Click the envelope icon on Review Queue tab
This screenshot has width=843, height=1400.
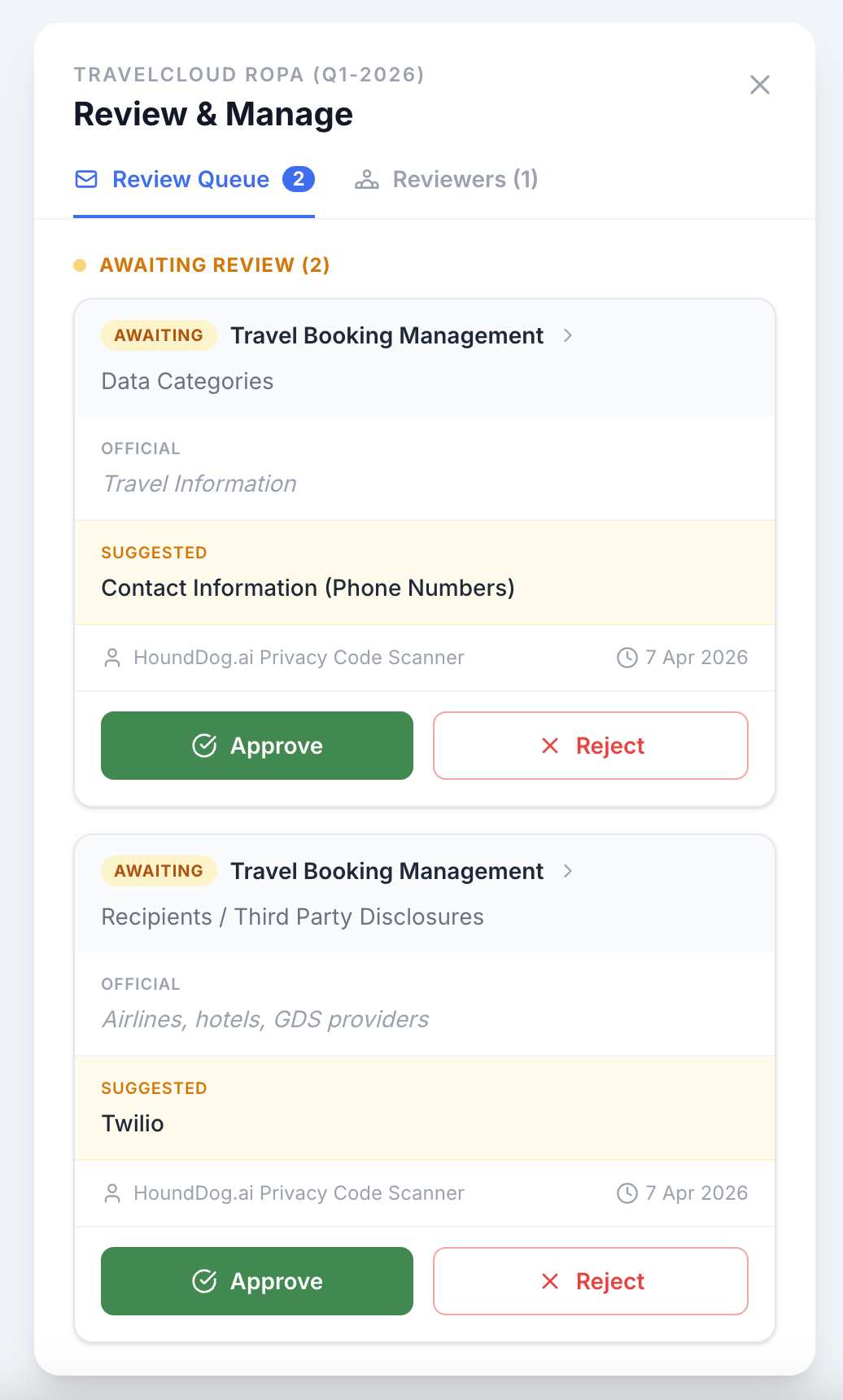[86, 179]
